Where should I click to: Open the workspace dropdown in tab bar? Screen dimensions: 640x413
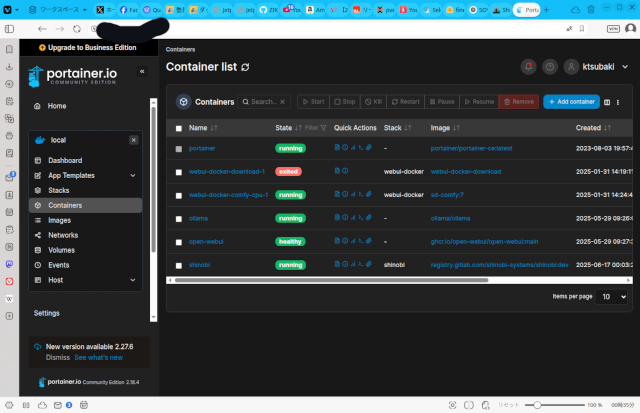point(58,10)
